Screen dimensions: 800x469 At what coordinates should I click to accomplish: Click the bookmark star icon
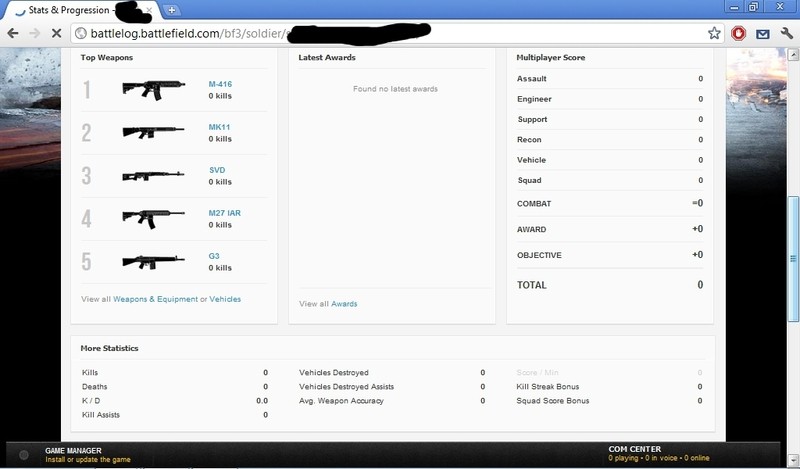tap(714, 33)
